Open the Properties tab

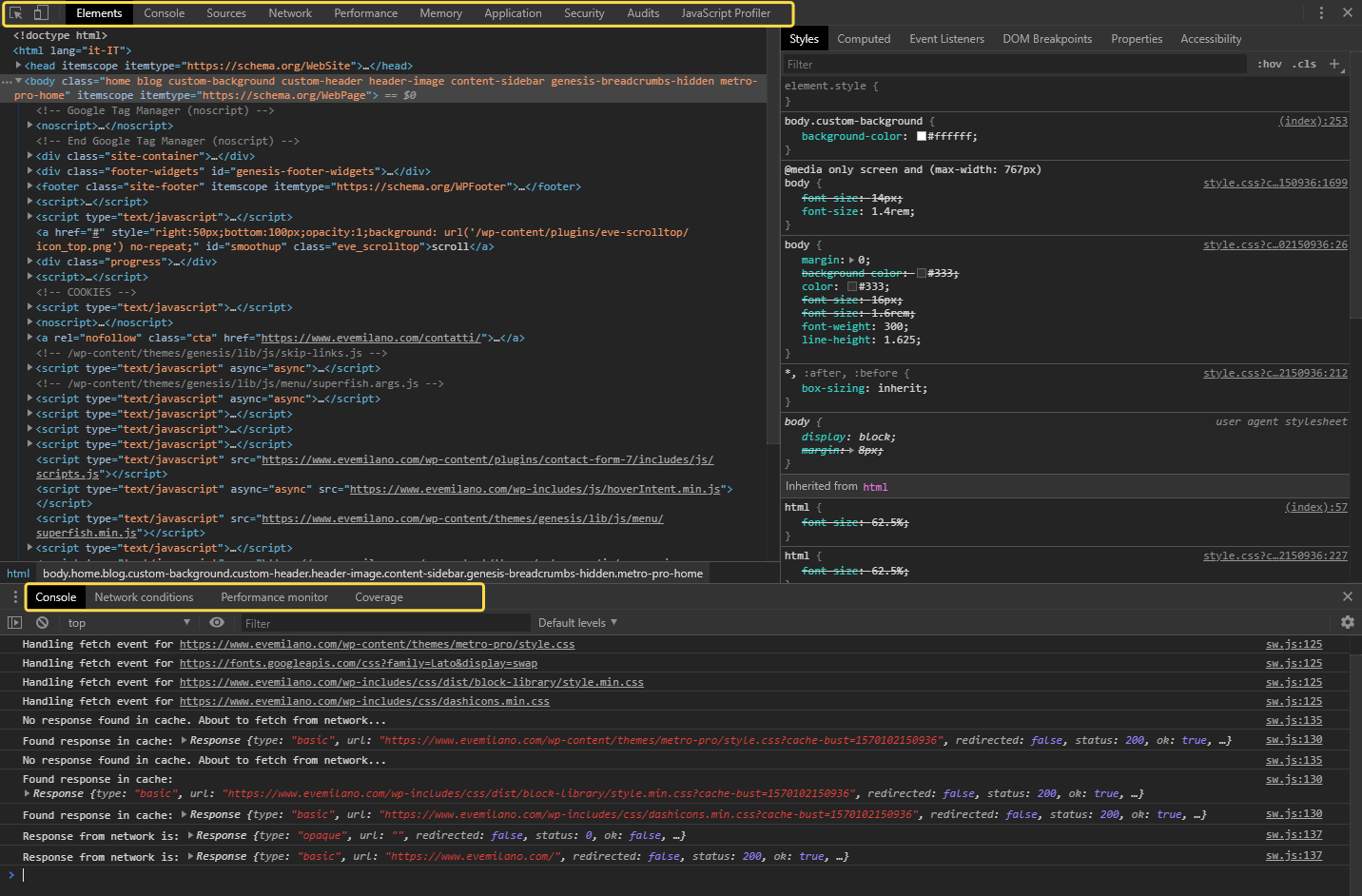point(1137,39)
